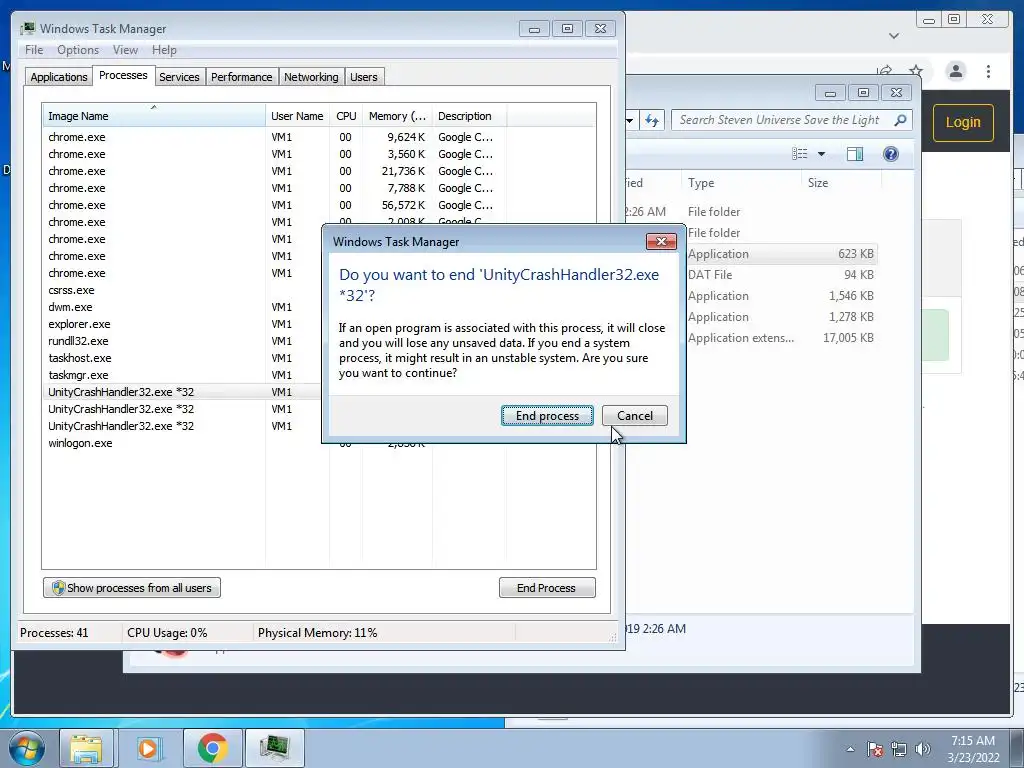Select the rundll32.exe process row
Viewport: 1024px width, 768px height.
(183, 341)
